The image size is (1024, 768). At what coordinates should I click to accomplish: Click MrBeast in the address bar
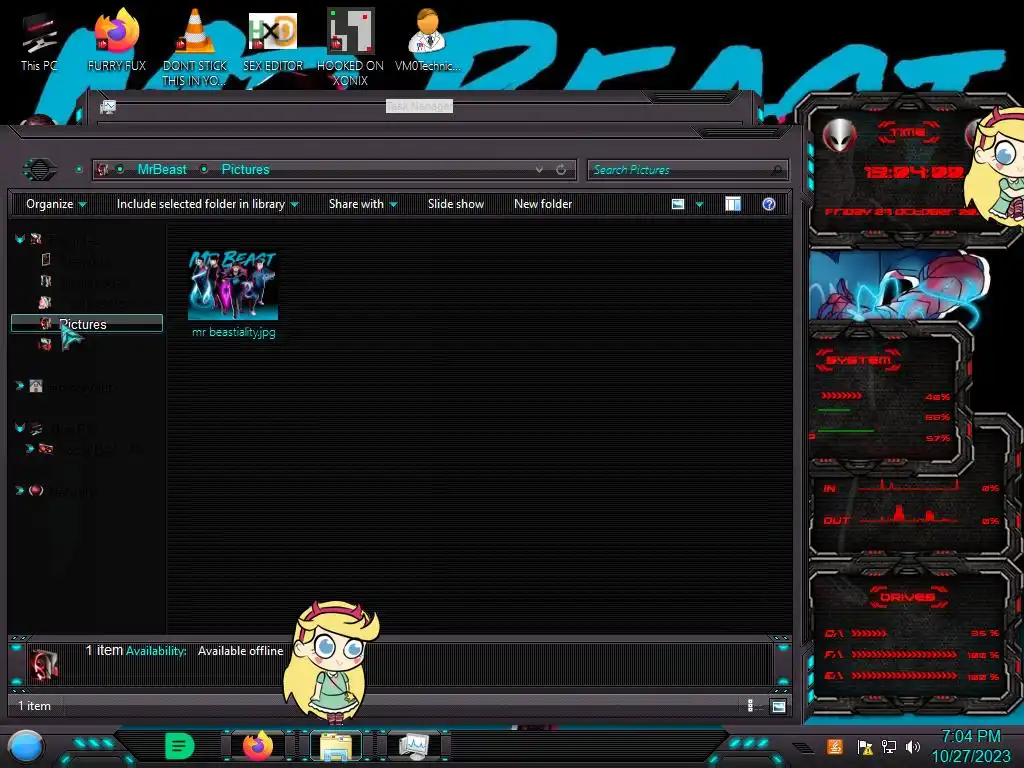tap(162, 170)
